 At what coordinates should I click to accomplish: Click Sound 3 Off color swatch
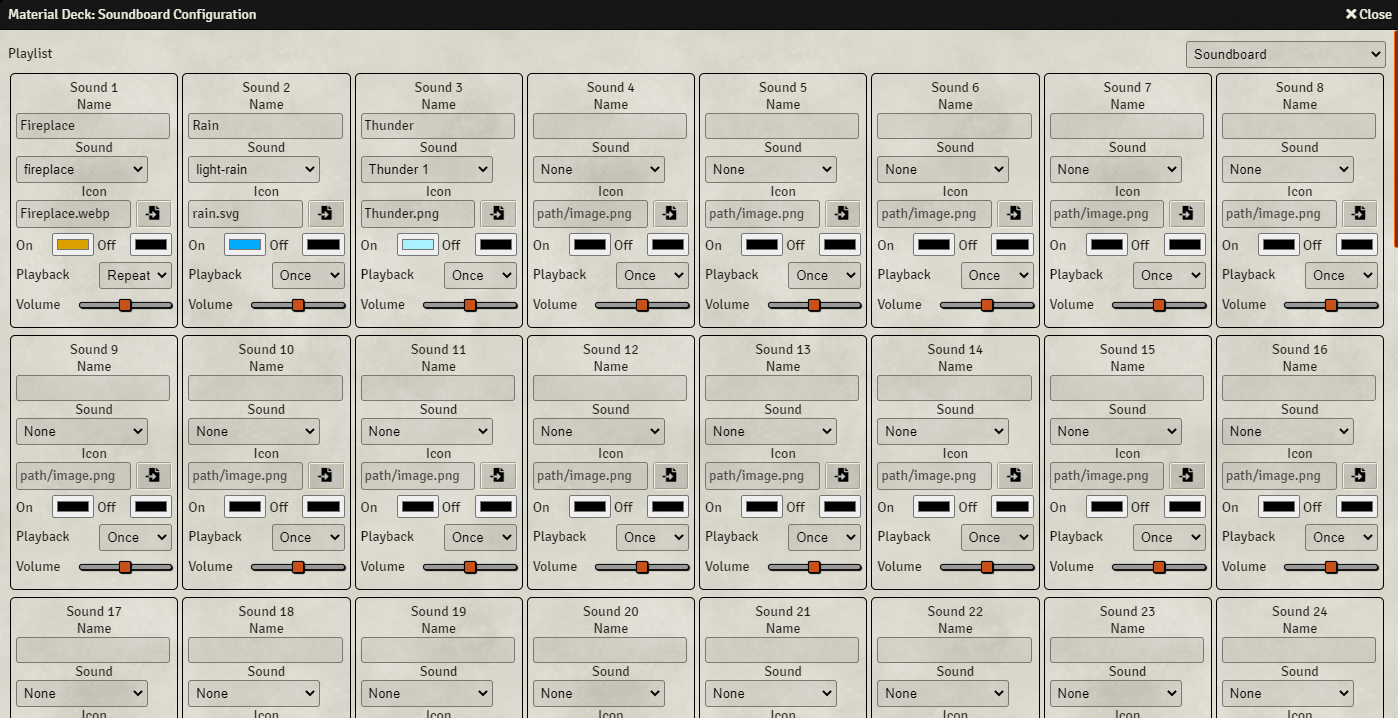[496, 245]
